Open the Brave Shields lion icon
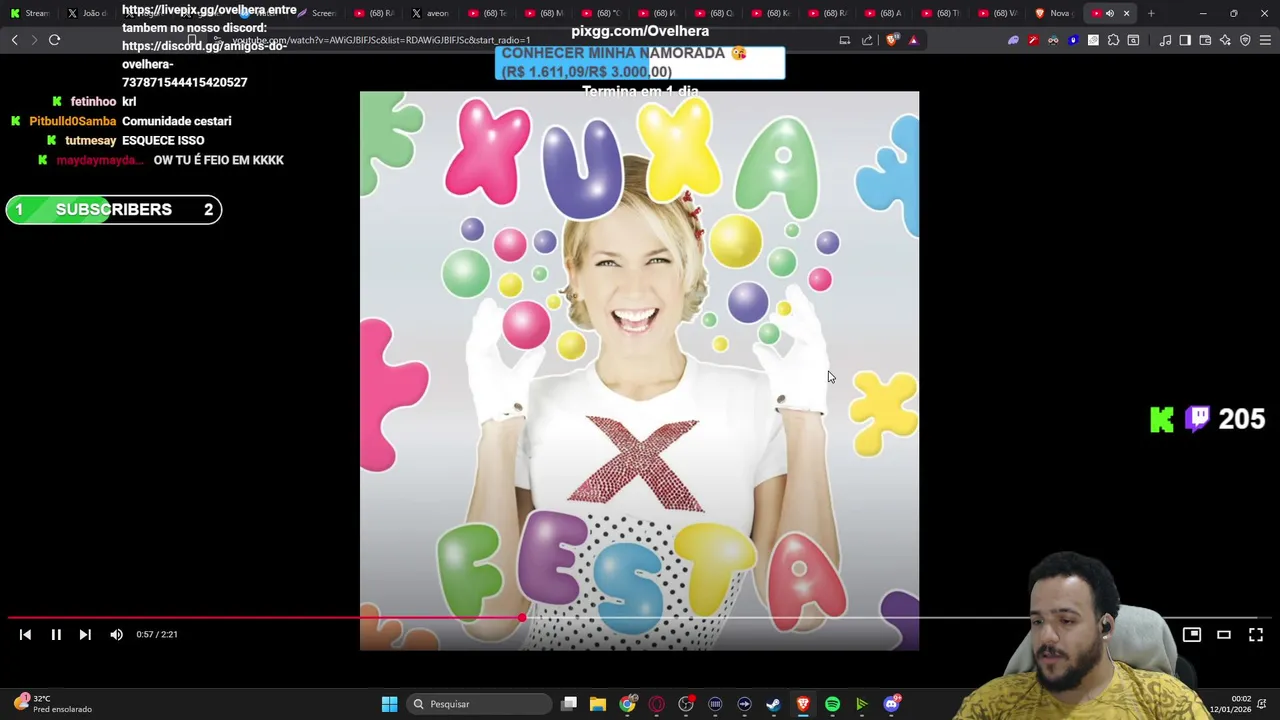This screenshot has height=720, width=1280. pos(892,40)
